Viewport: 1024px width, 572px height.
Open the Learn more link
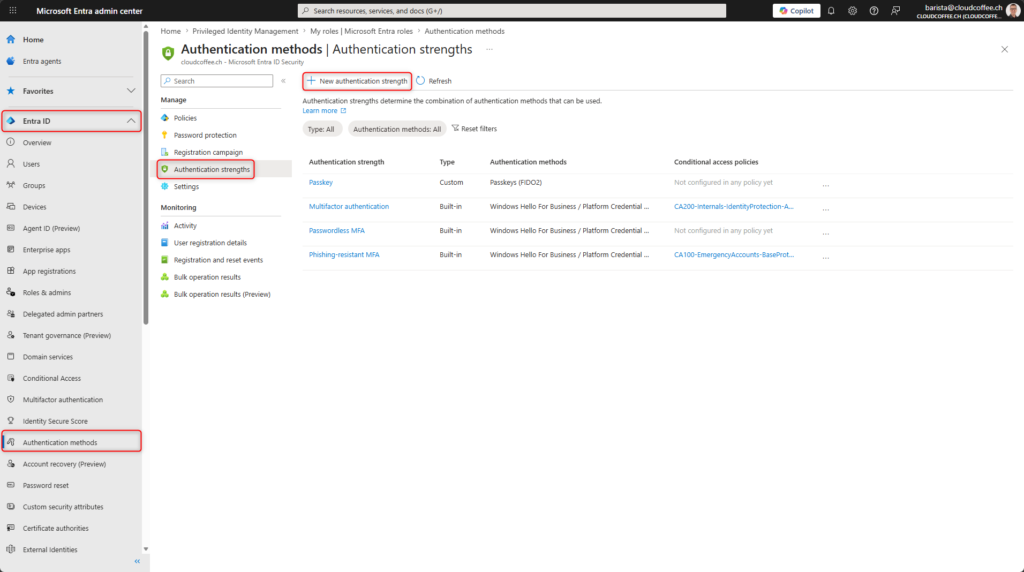(324, 111)
